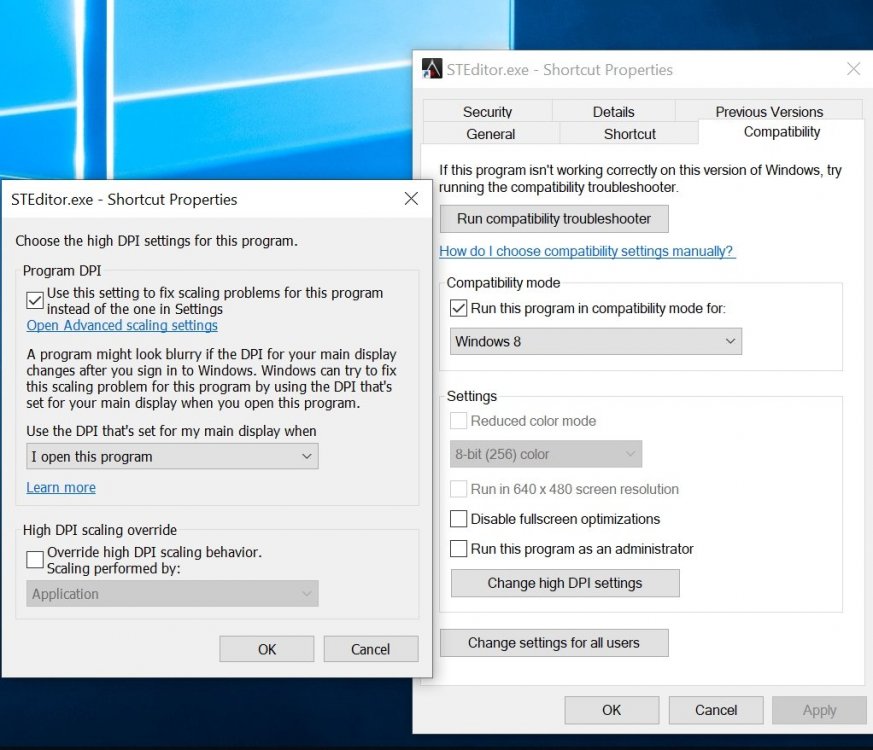Click "Run compatibility troubleshooter"
The image size is (873, 750).
(554, 218)
